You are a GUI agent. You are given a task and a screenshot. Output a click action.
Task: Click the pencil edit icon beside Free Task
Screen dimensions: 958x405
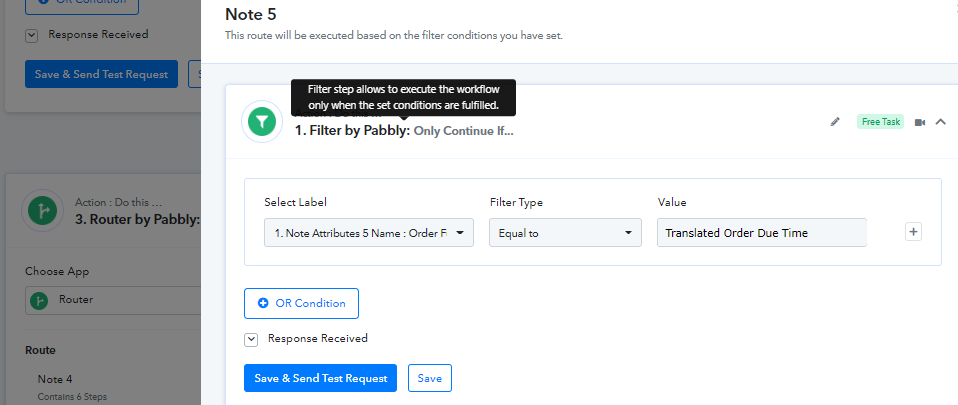[835, 122]
